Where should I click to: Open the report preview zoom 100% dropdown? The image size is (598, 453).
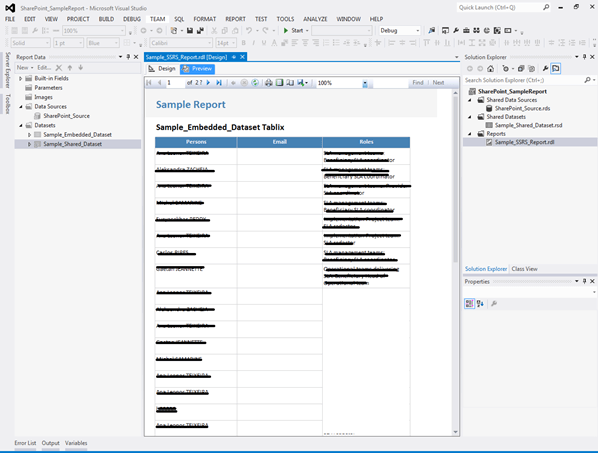[x=365, y=83]
